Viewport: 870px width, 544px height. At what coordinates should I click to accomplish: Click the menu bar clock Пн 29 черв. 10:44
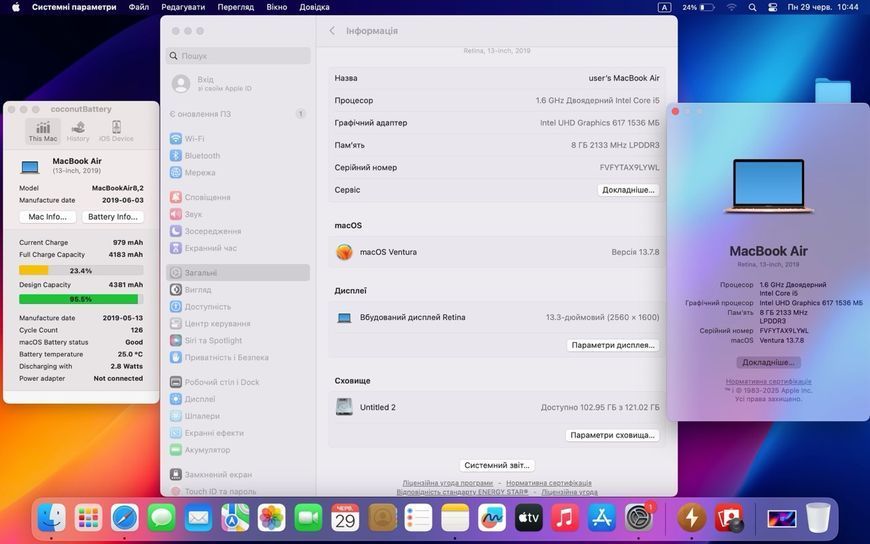(x=823, y=7)
